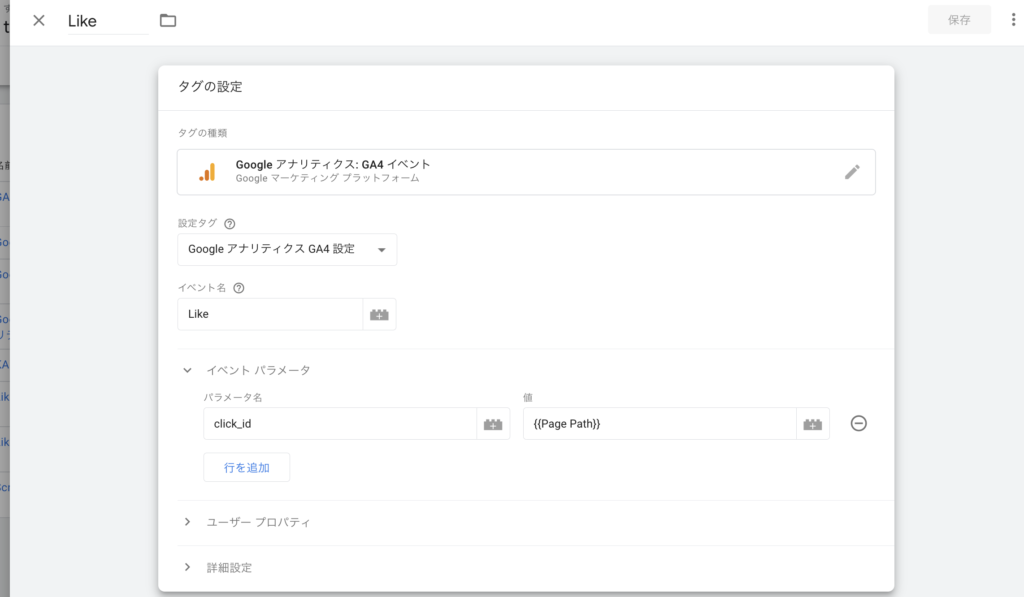Click the Google Analytics bar chart icon
The image size is (1024, 597).
click(207, 172)
